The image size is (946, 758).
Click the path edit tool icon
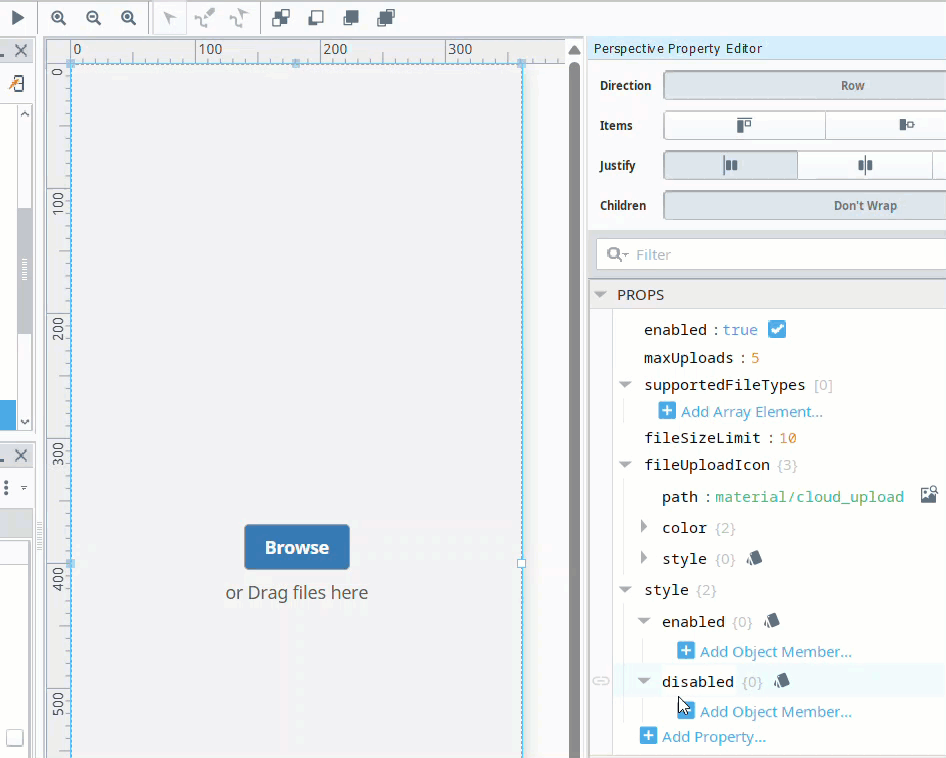coord(240,18)
